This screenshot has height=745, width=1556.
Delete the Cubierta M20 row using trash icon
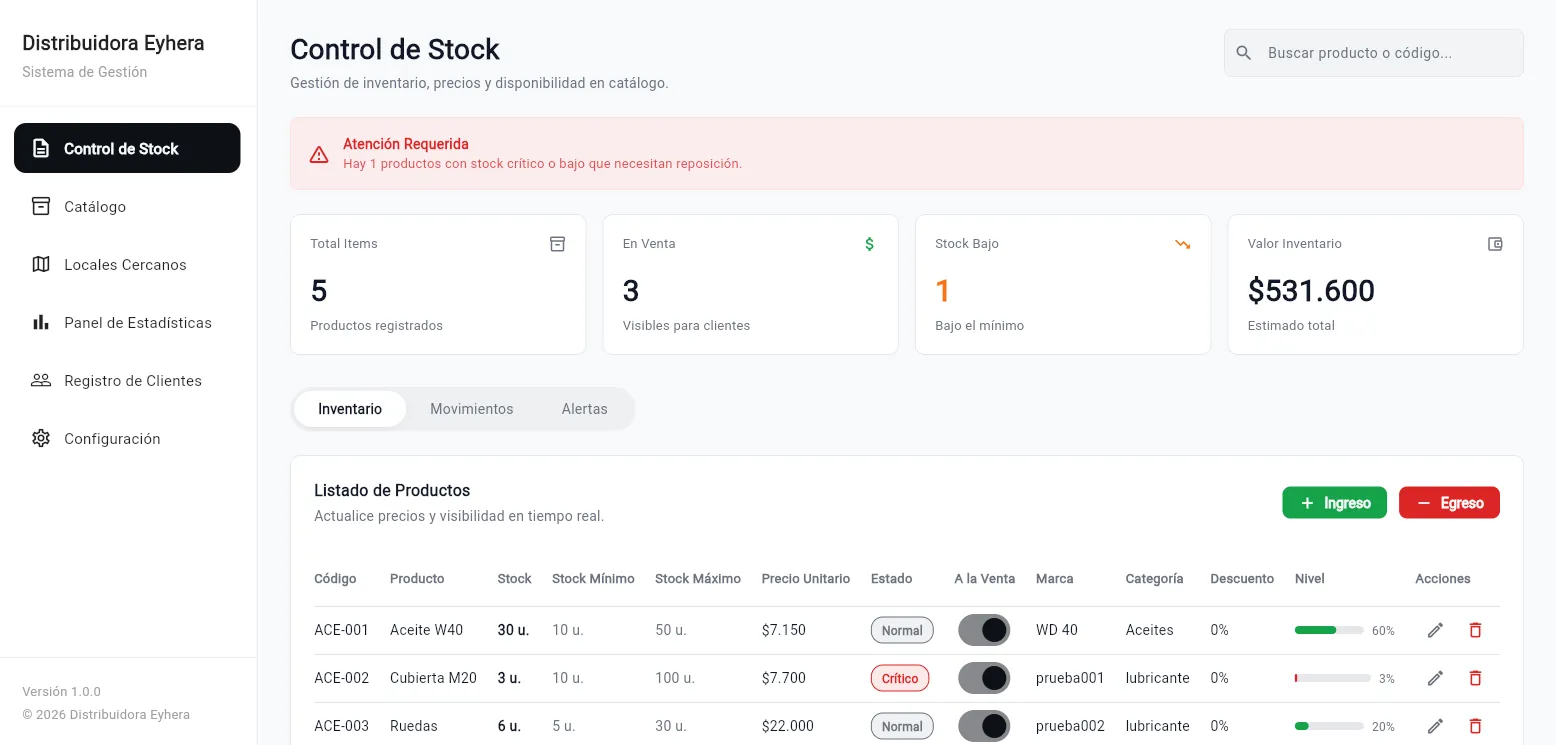point(1474,678)
